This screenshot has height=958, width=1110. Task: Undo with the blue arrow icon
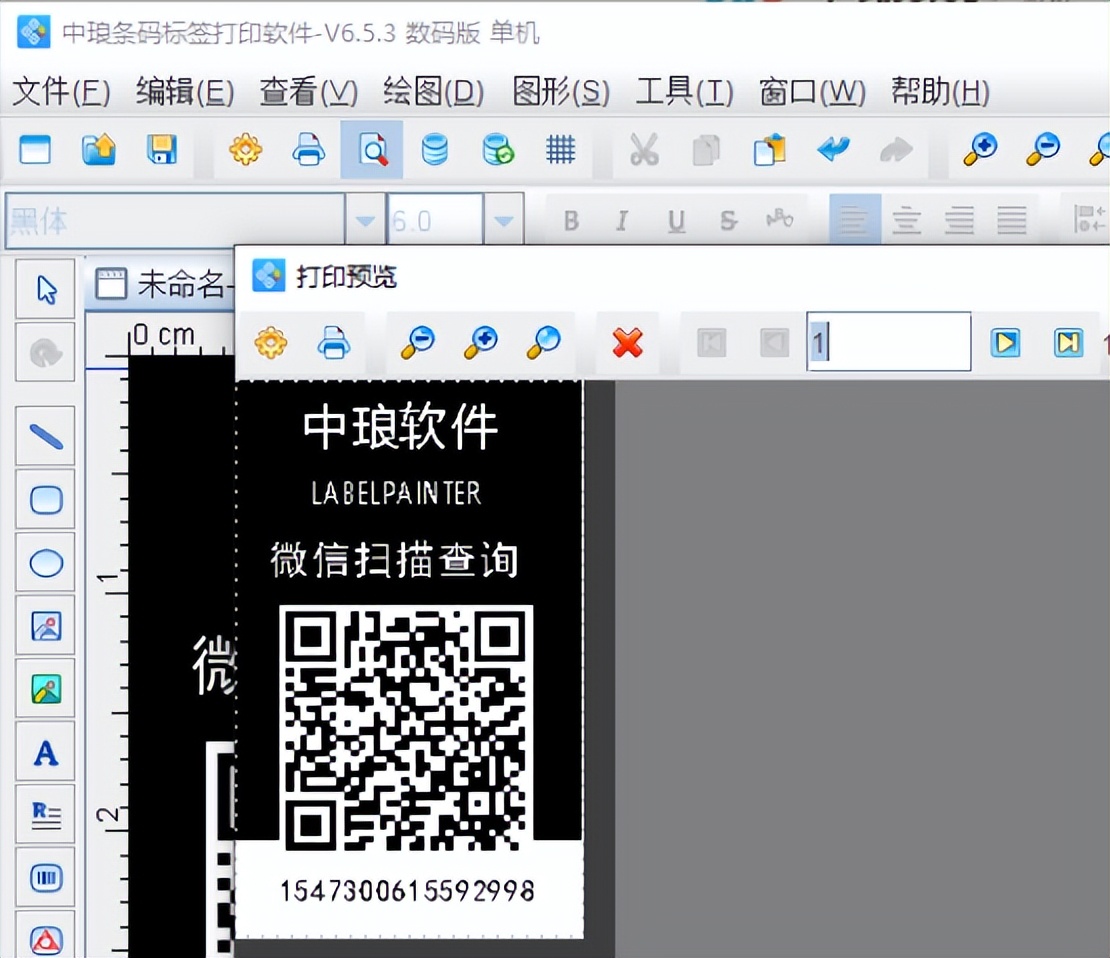pyautogui.click(x=832, y=149)
